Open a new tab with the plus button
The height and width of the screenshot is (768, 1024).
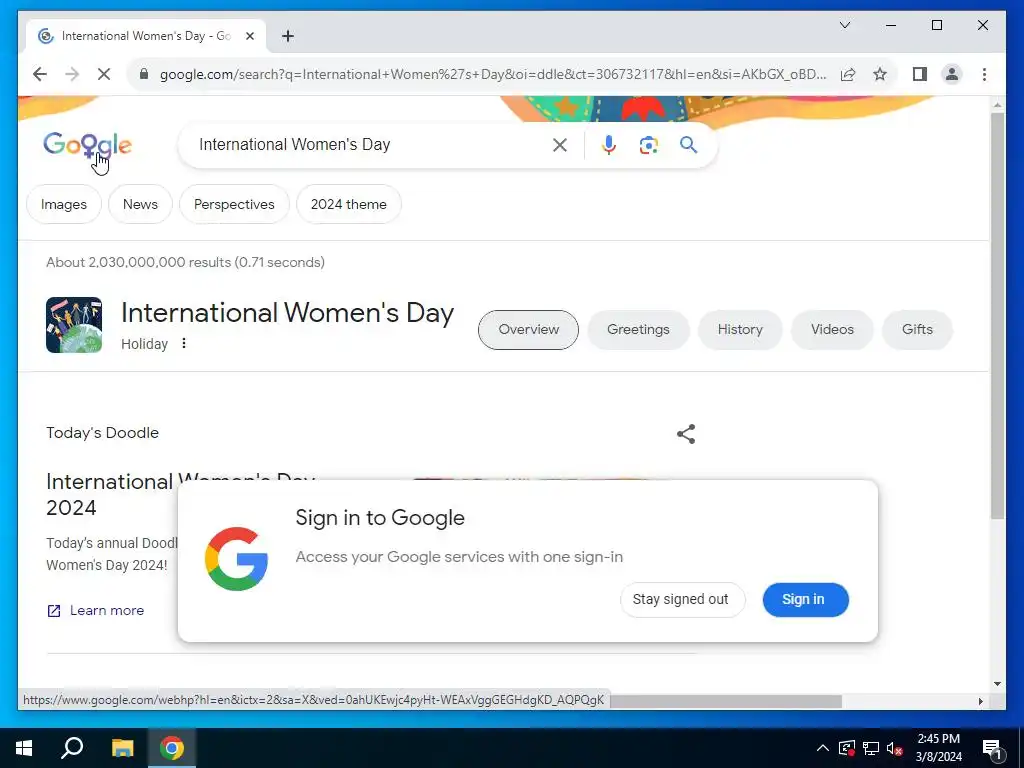point(288,36)
